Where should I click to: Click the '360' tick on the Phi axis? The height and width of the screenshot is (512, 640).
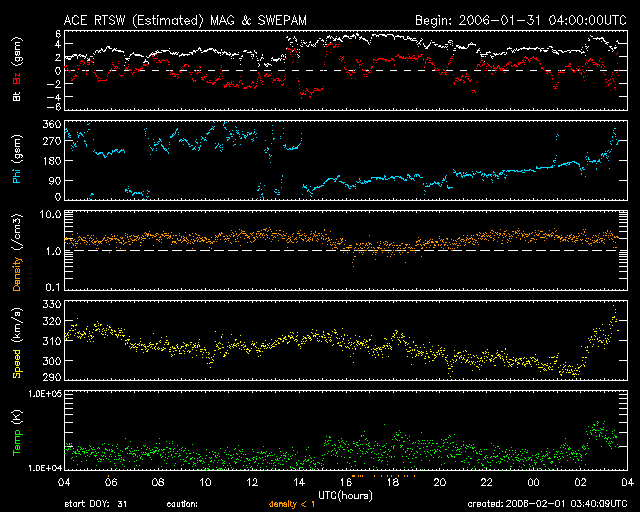point(52,124)
